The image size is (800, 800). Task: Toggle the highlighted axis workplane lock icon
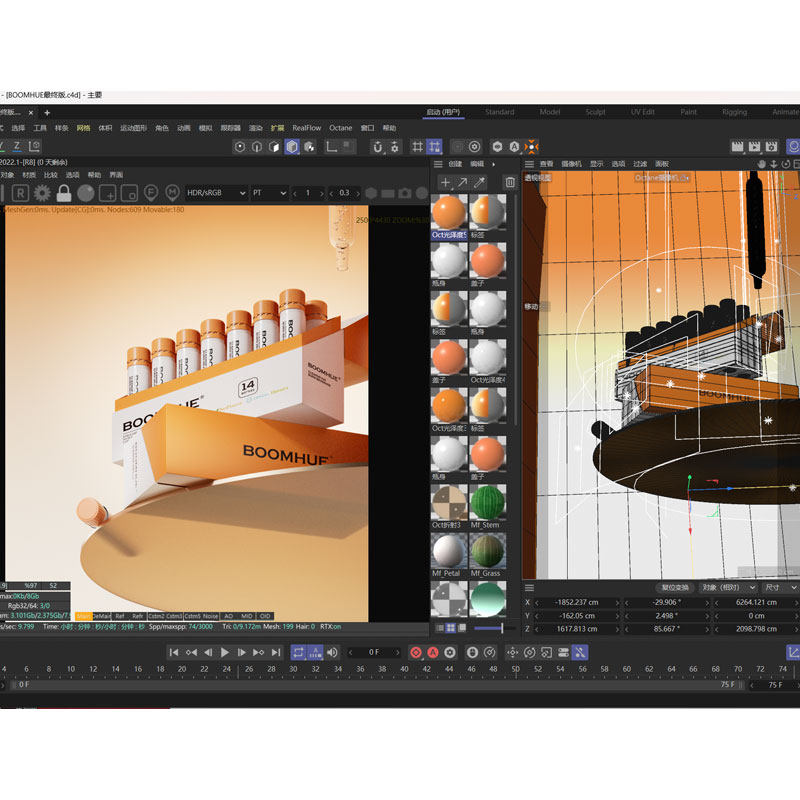pos(435,147)
